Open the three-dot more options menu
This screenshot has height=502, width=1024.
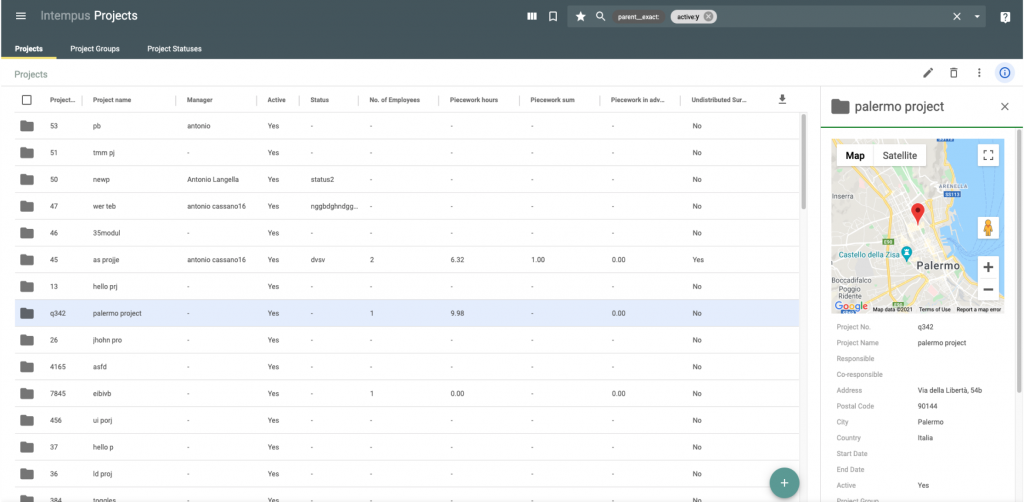[x=979, y=73]
